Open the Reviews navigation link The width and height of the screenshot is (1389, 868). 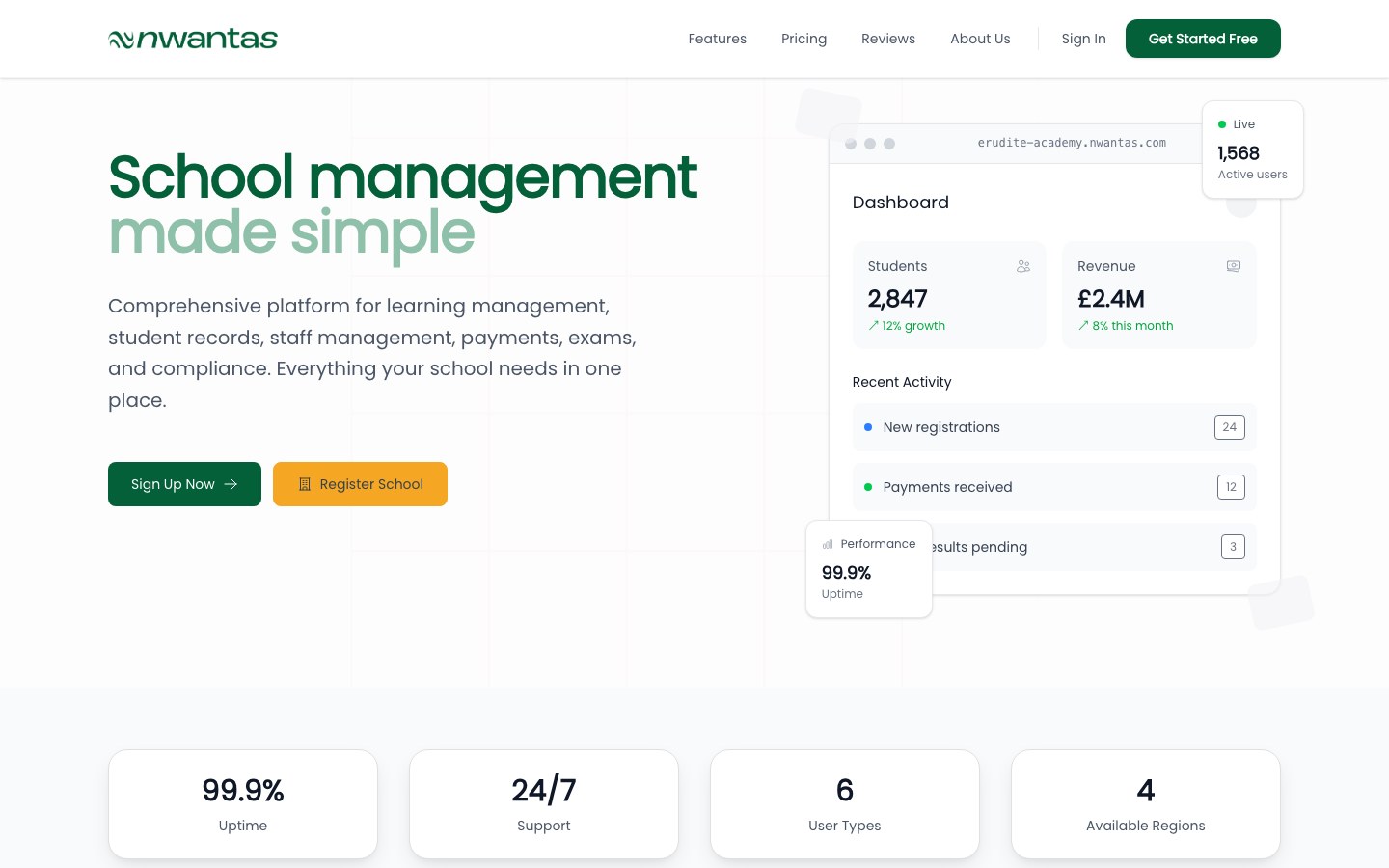coord(887,39)
